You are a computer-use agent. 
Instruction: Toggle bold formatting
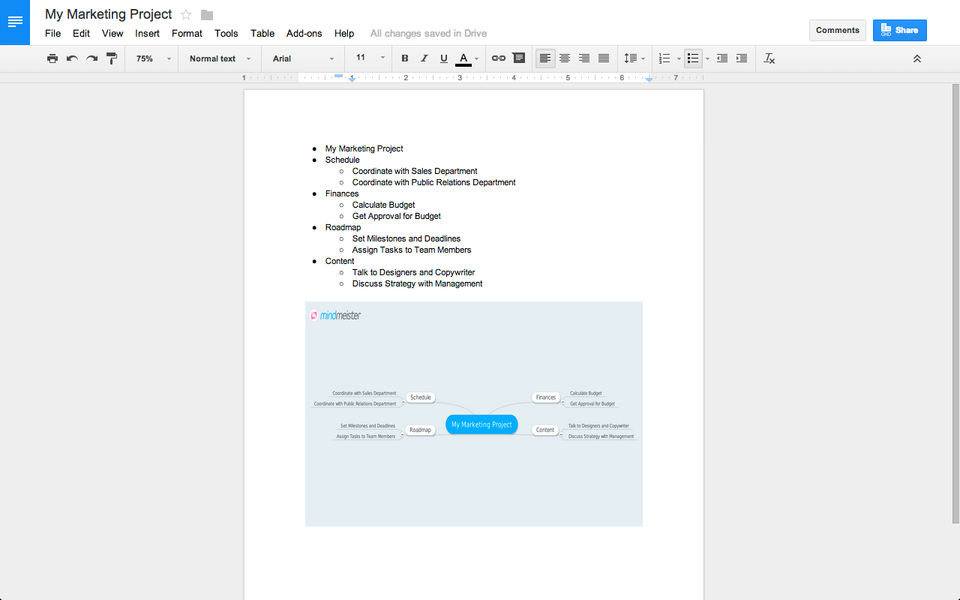405,59
